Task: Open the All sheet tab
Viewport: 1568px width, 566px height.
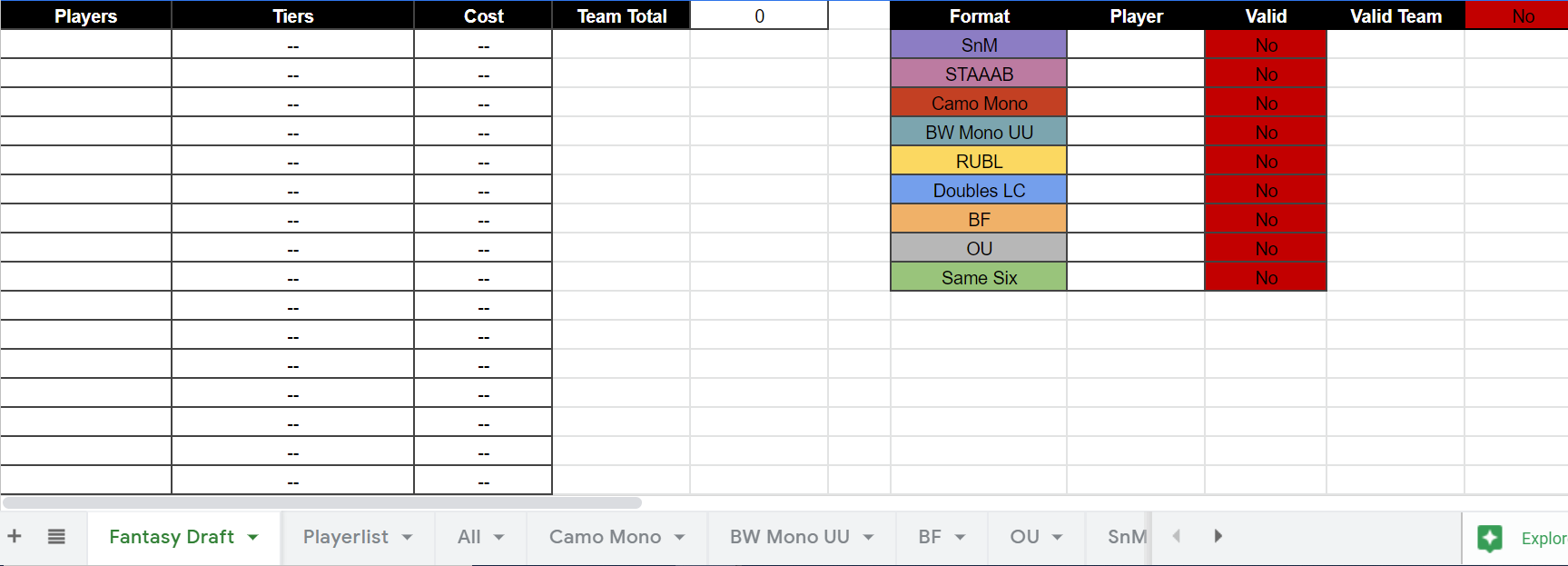Action: tap(468, 537)
